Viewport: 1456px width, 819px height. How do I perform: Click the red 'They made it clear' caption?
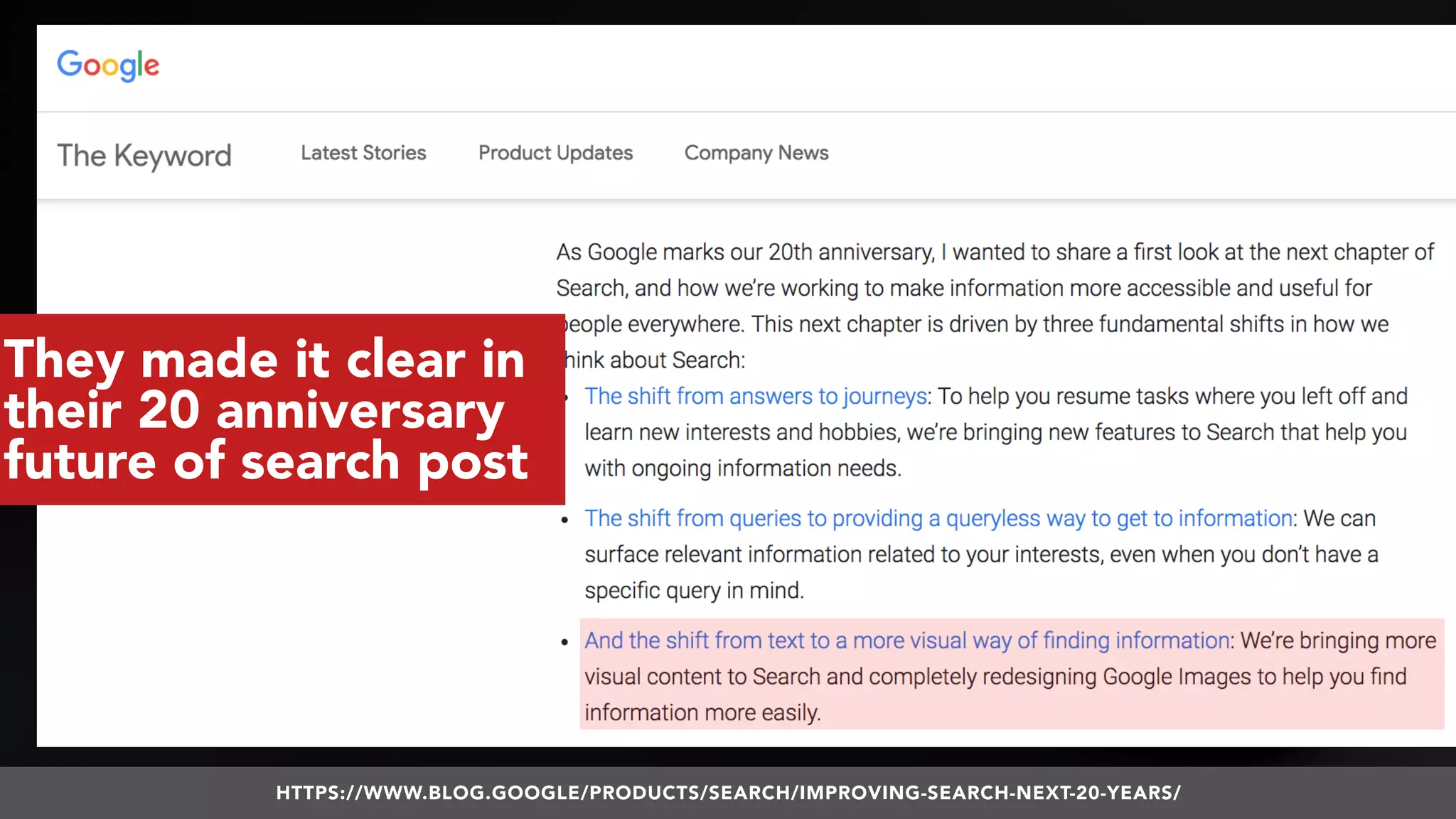click(282, 409)
